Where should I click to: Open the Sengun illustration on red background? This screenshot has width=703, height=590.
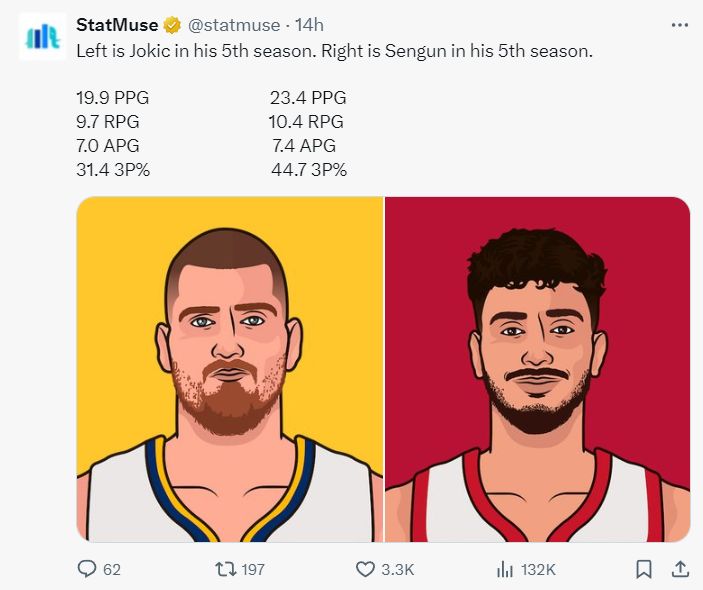click(x=537, y=369)
